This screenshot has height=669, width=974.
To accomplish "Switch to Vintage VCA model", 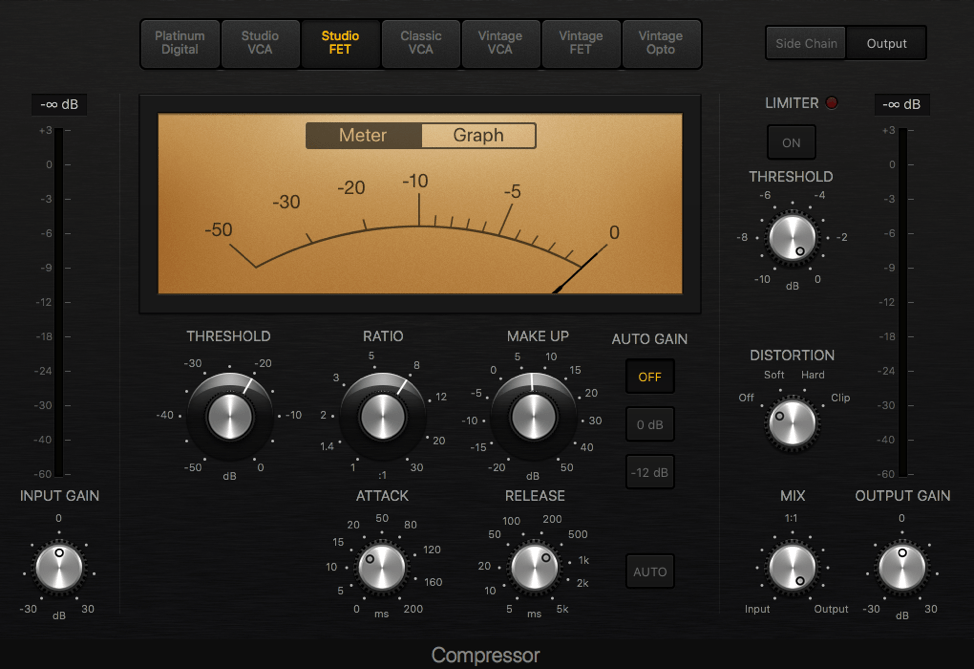I will [500, 43].
